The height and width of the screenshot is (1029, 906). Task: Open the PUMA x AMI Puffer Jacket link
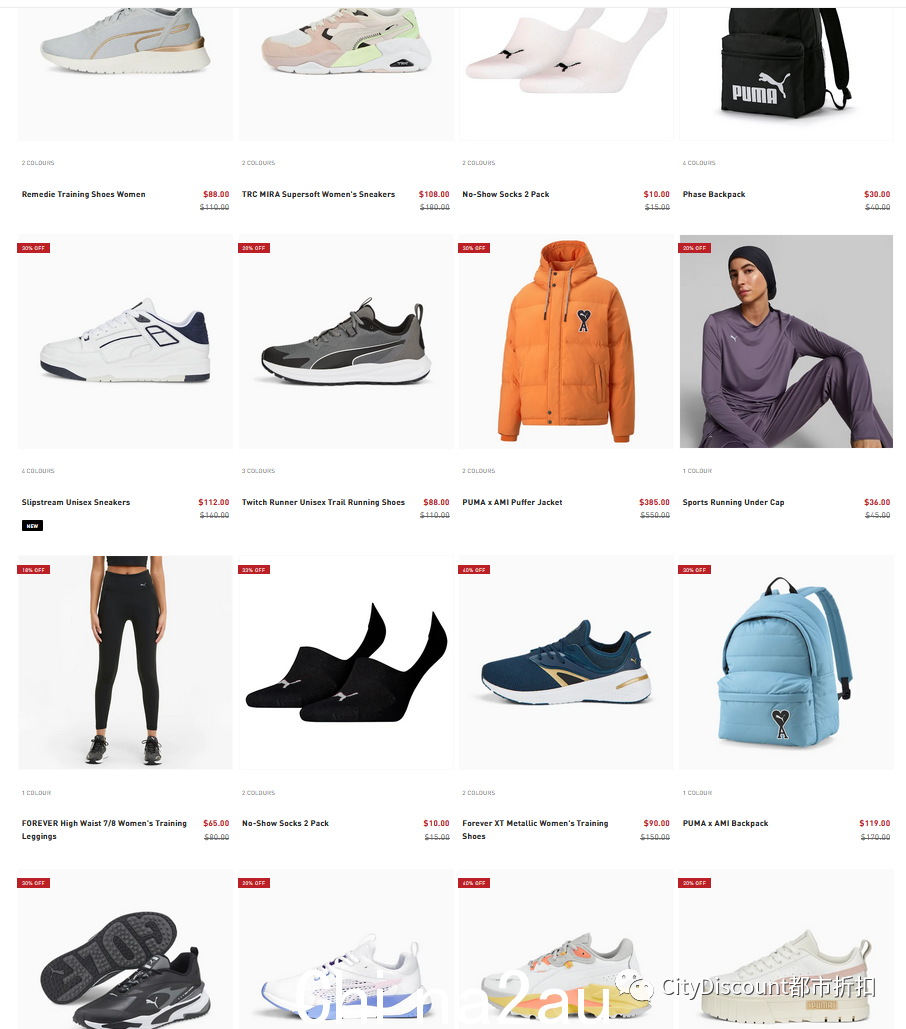click(512, 502)
